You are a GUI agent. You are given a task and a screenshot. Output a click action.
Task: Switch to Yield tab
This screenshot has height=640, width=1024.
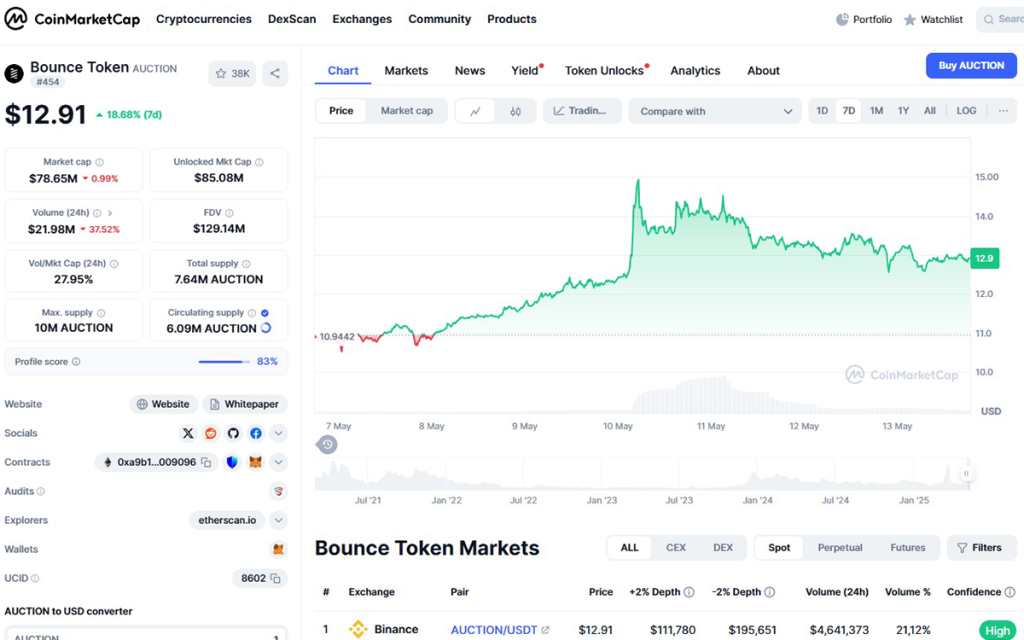526,71
